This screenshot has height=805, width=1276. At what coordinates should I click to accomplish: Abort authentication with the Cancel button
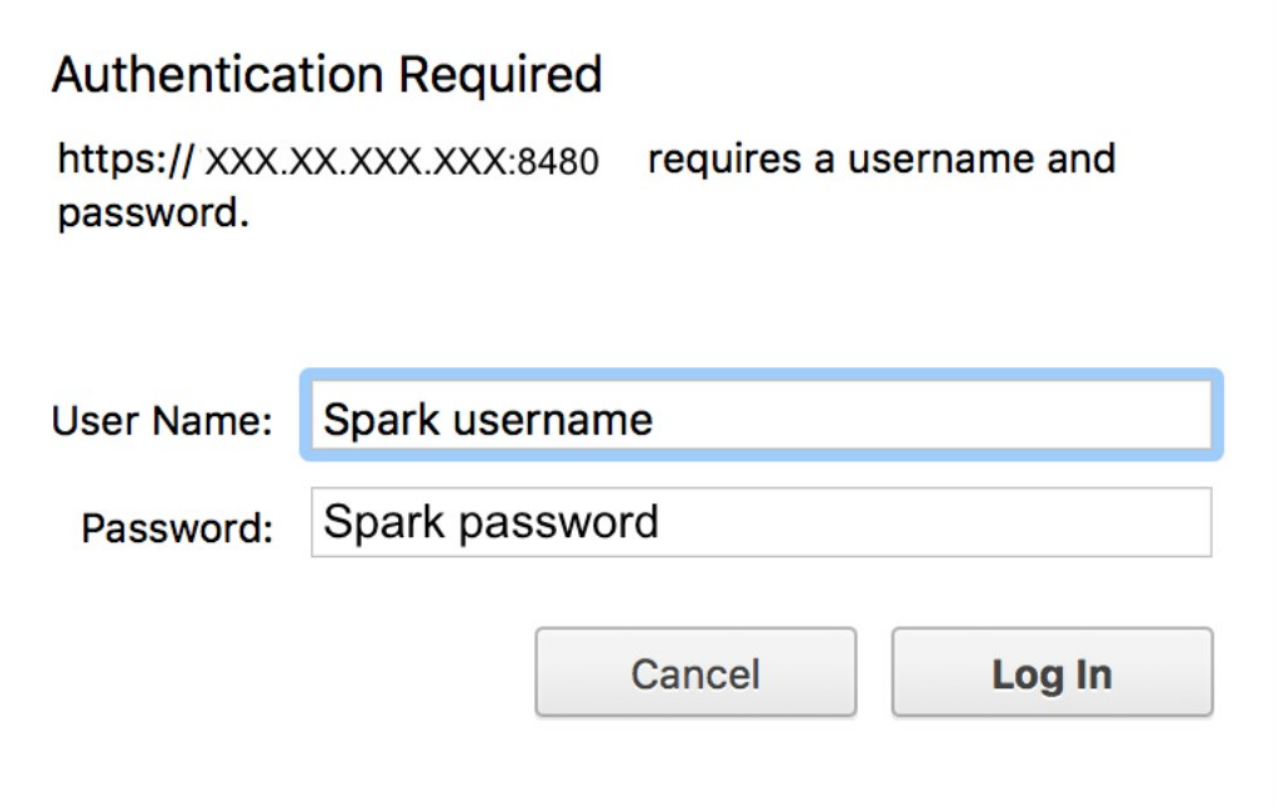click(695, 673)
